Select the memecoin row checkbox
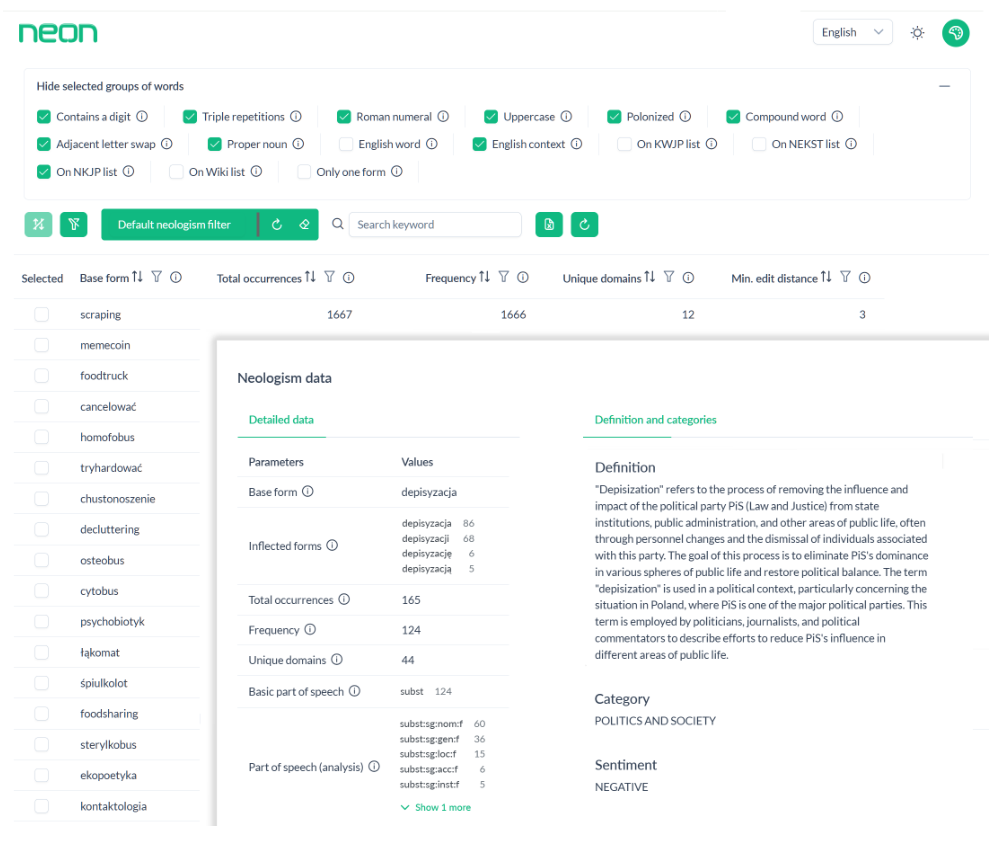This screenshot has width=1007, height=853. (41, 345)
